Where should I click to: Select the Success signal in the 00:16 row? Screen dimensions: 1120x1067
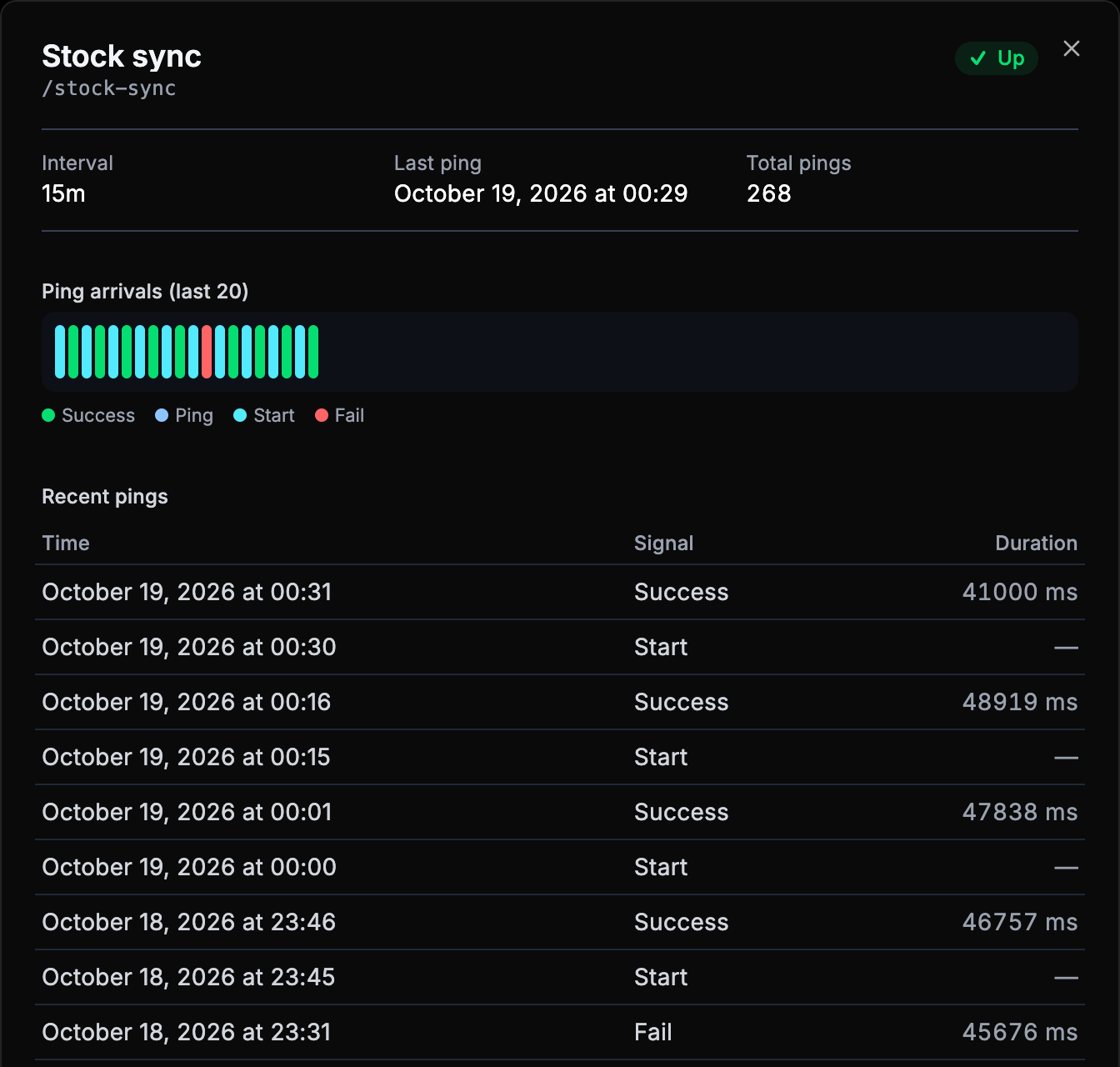[x=682, y=702]
